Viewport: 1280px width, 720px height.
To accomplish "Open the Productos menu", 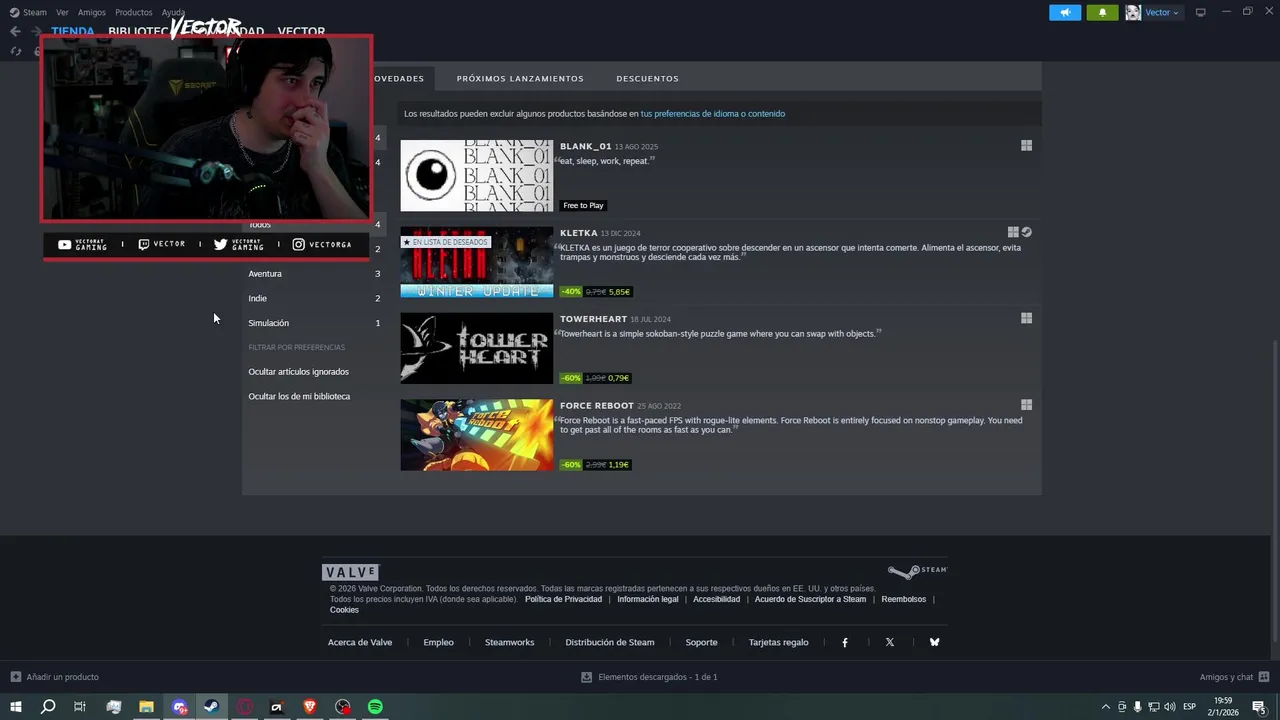I will (134, 12).
